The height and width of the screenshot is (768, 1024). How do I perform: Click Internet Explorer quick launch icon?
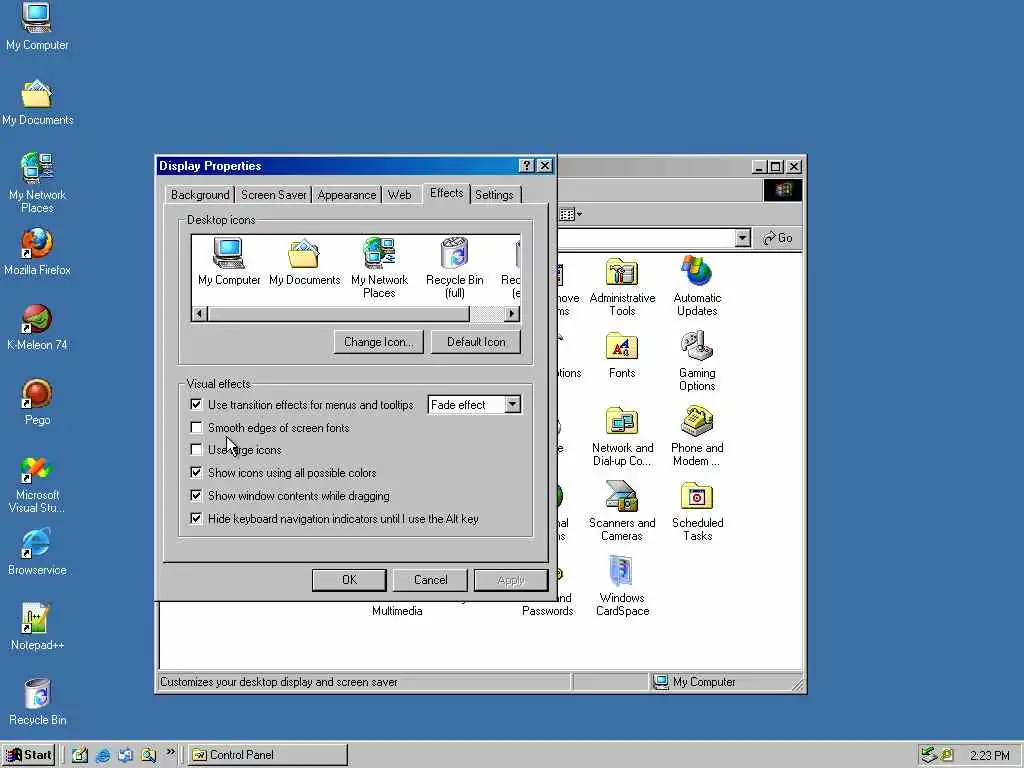pos(103,755)
